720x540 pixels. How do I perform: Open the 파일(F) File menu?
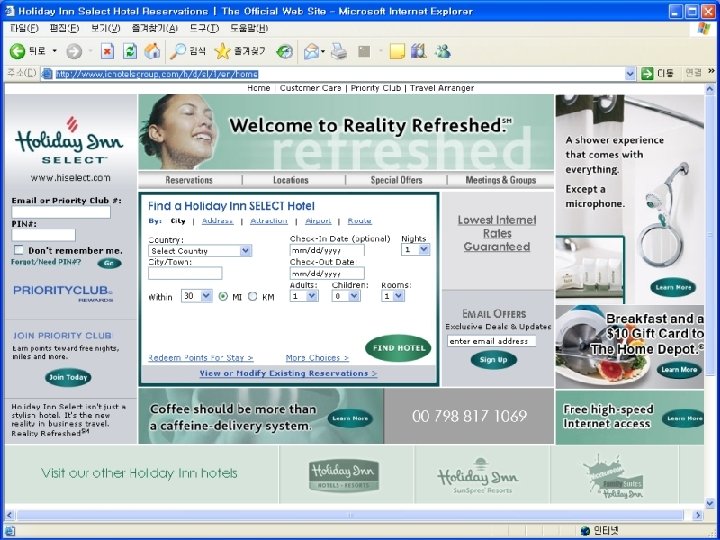[24, 28]
